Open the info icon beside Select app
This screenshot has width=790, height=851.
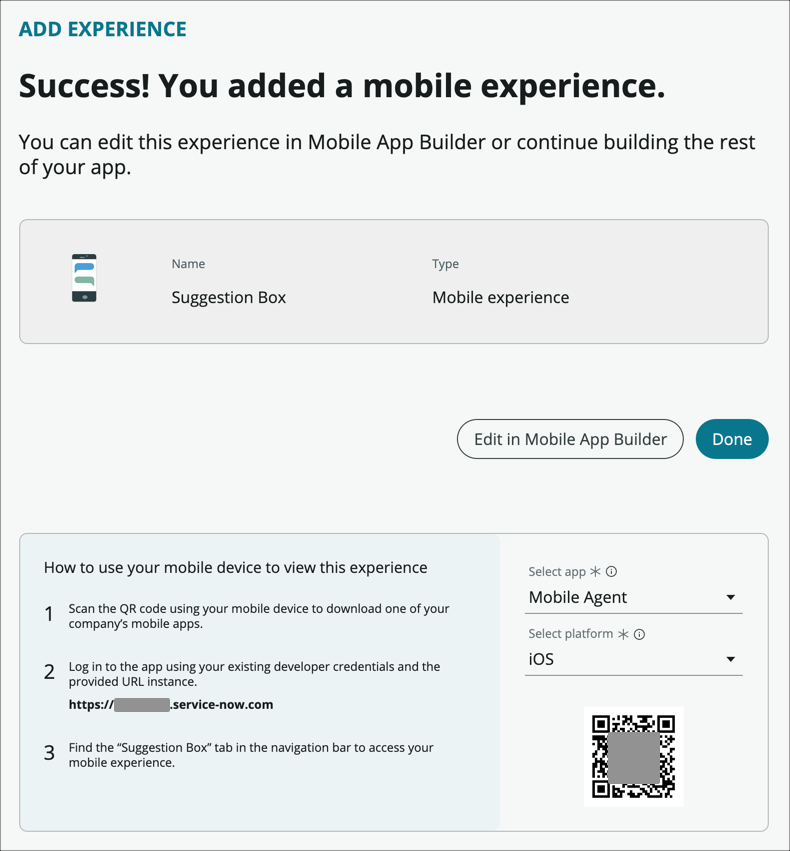click(610, 569)
